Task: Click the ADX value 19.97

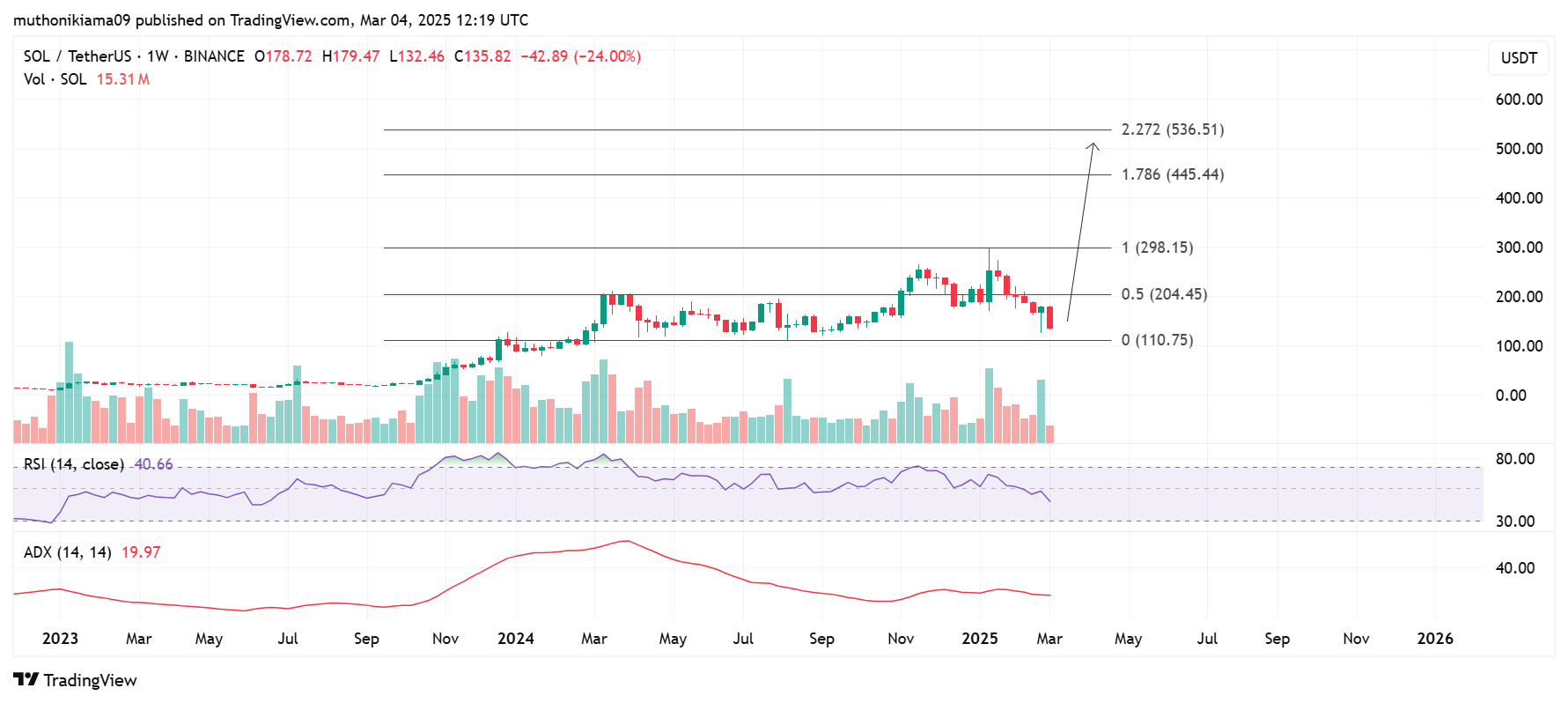Action: [x=141, y=552]
